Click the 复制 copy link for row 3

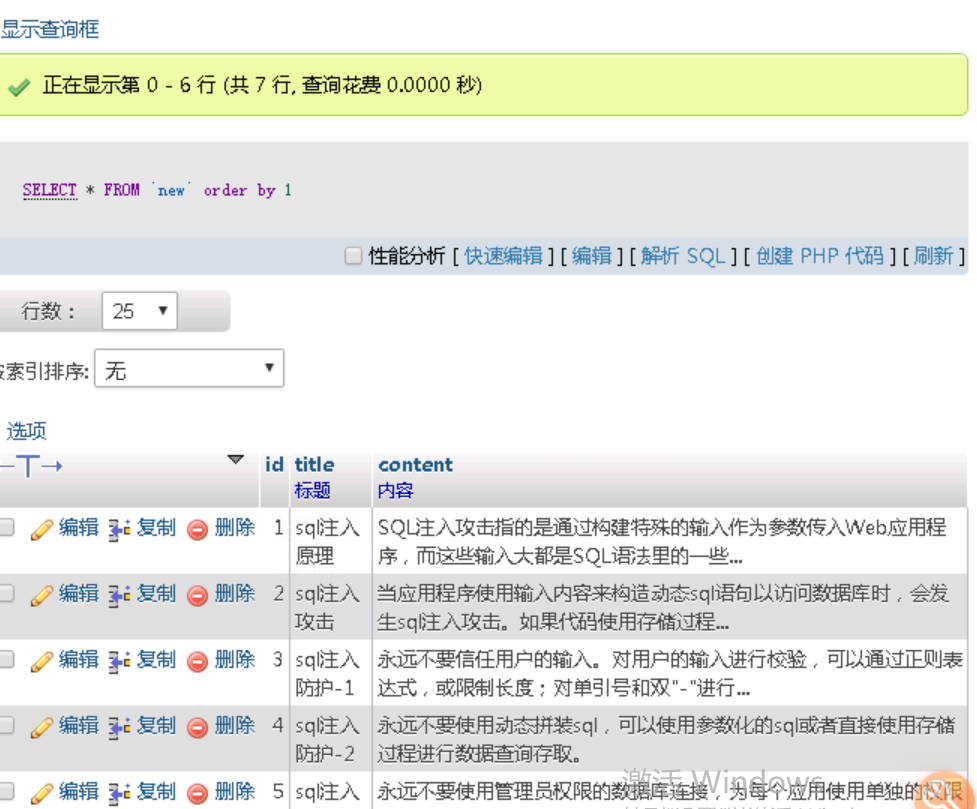click(x=156, y=660)
